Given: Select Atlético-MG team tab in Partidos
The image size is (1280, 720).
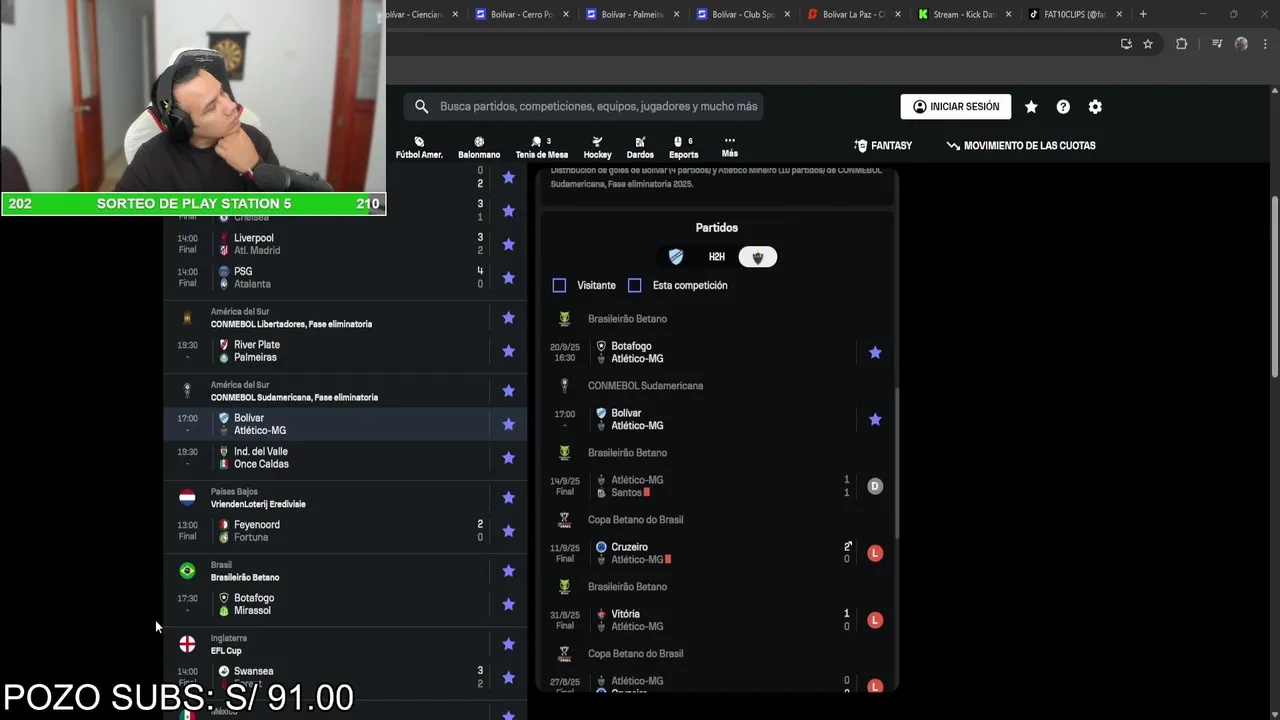Looking at the screenshot, I should pos(758,257).
